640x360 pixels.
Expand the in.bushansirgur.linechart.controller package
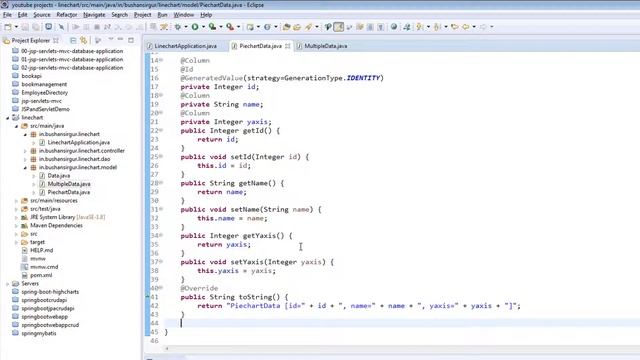pos(25,151)
